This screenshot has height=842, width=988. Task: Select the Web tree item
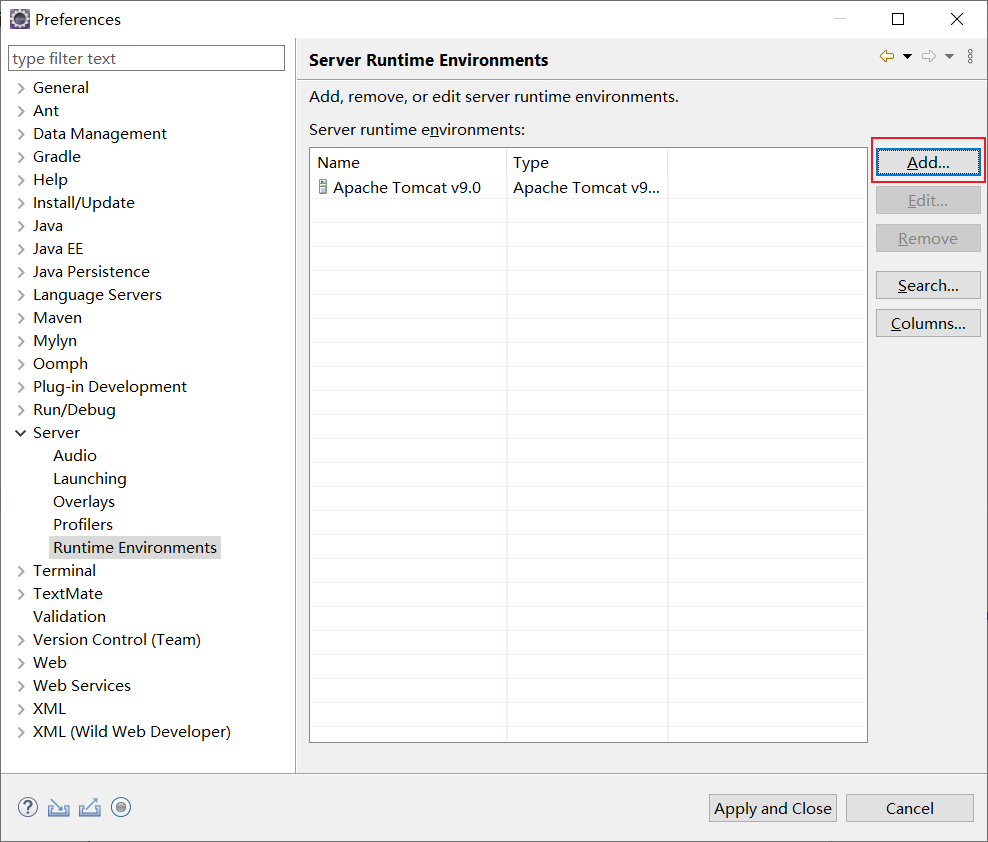pyautogui.click(x=50, y=662)
